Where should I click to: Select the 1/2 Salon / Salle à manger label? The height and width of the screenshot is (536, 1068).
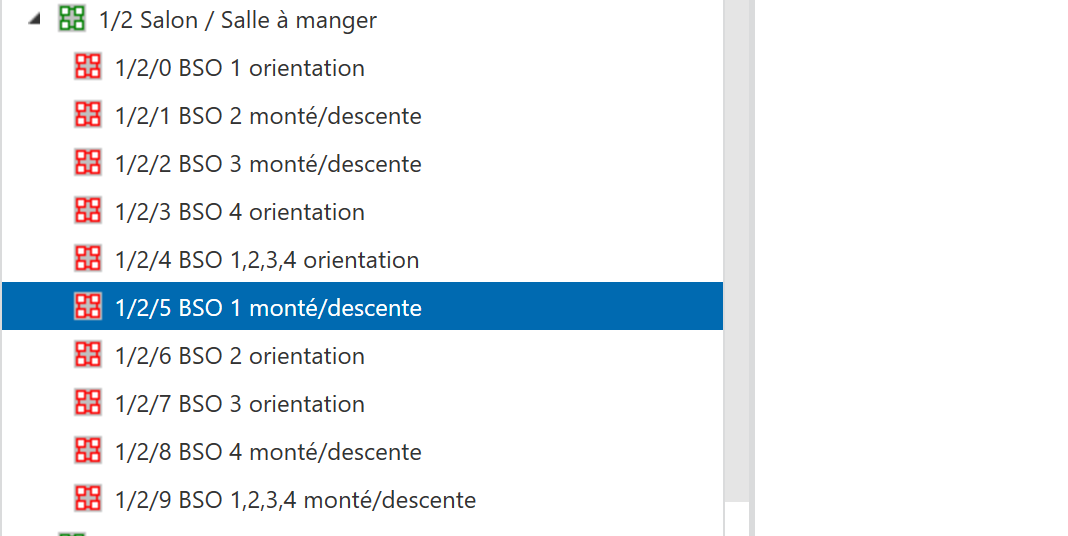[x=238, y=20]
